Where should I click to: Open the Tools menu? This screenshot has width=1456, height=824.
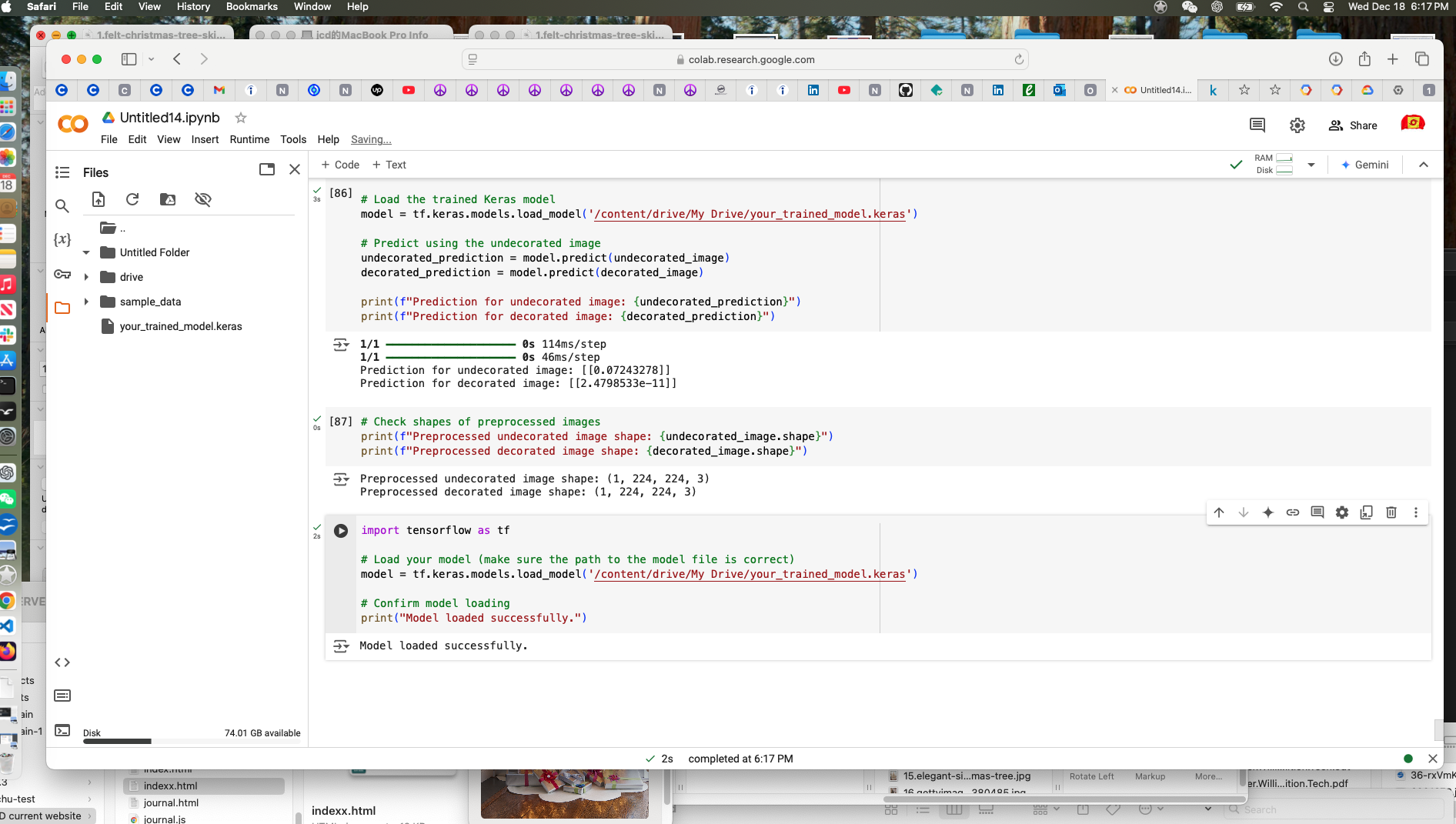(x=292, y=139)
